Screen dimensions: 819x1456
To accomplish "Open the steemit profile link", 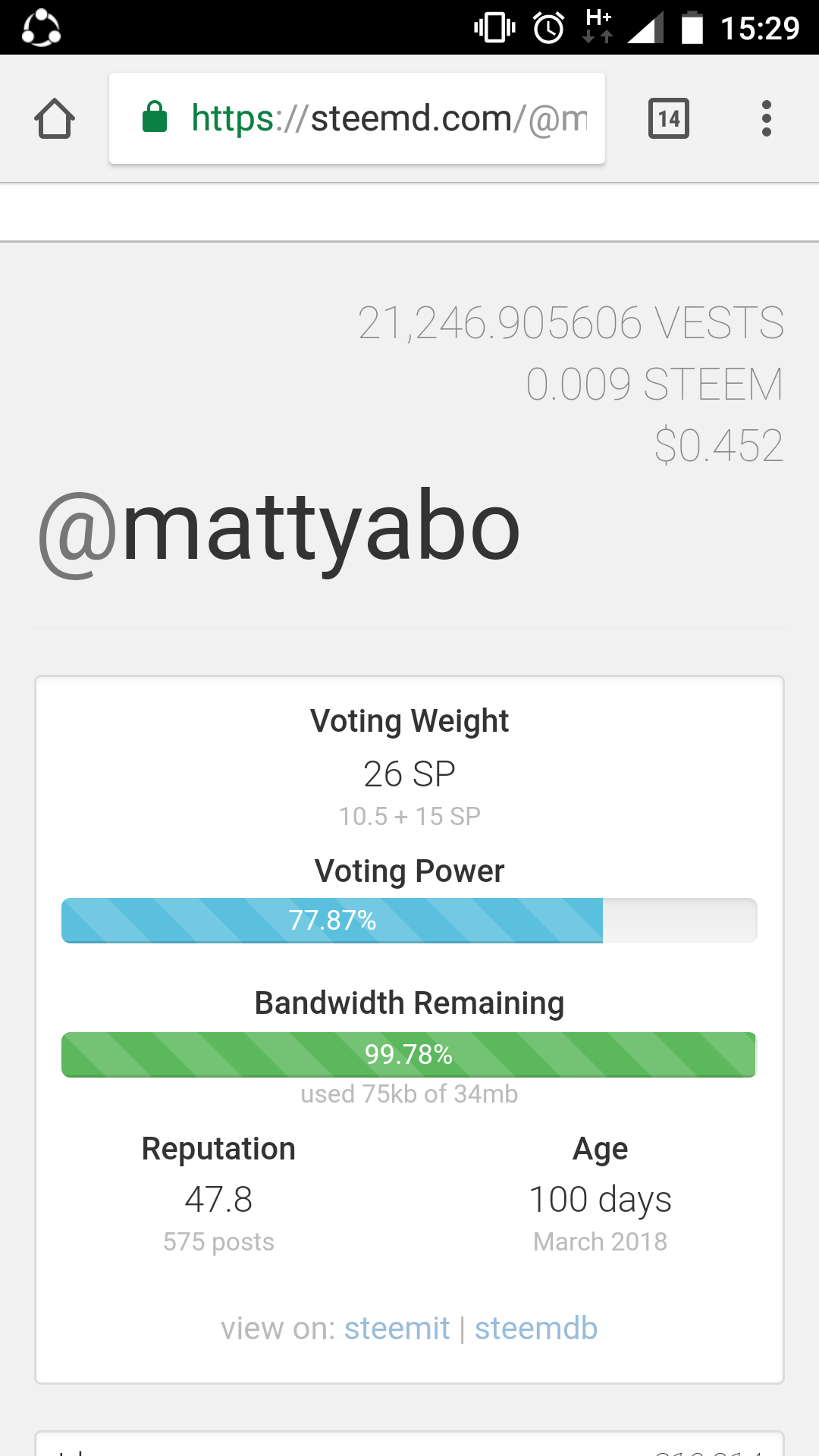I will (397, 1329).
